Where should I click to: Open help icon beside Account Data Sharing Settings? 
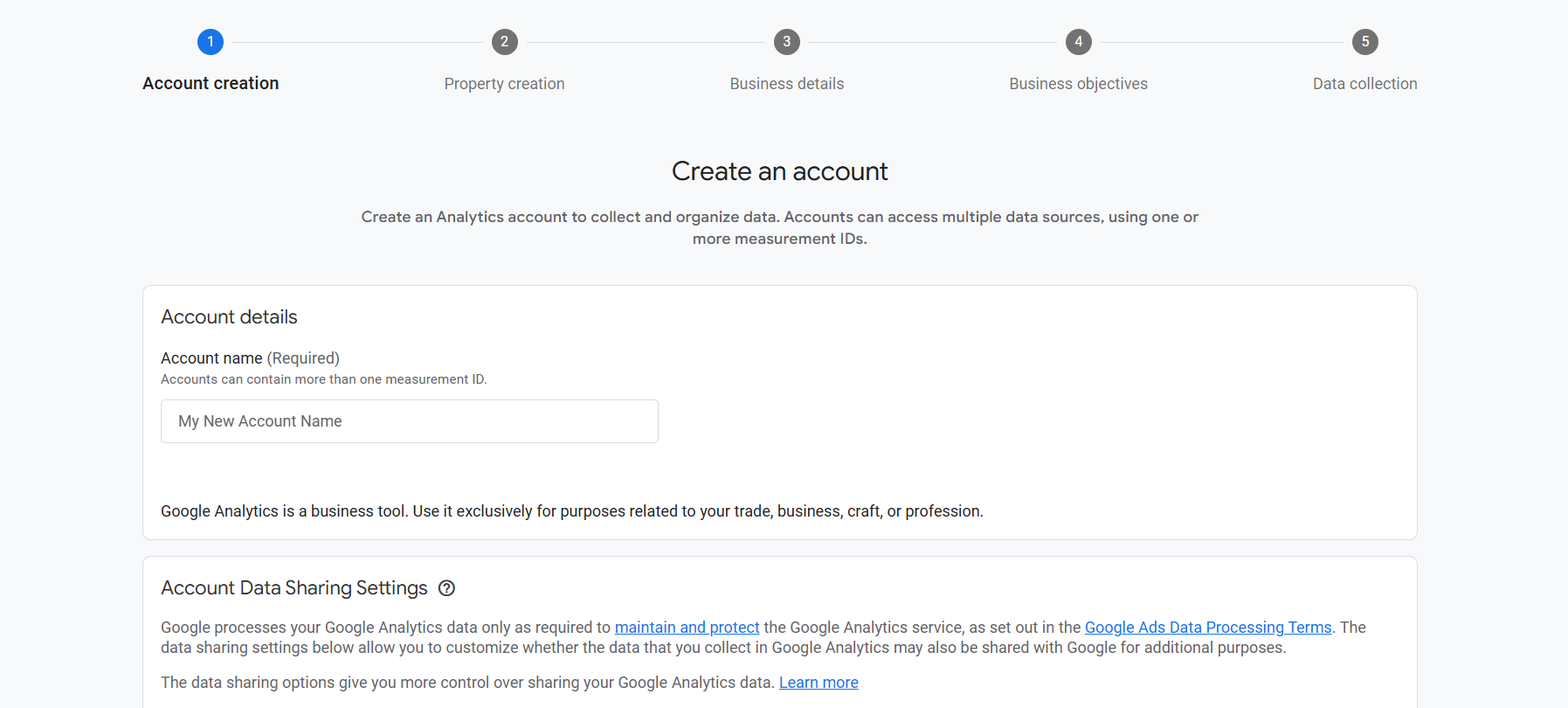click(x=446, y=588)
